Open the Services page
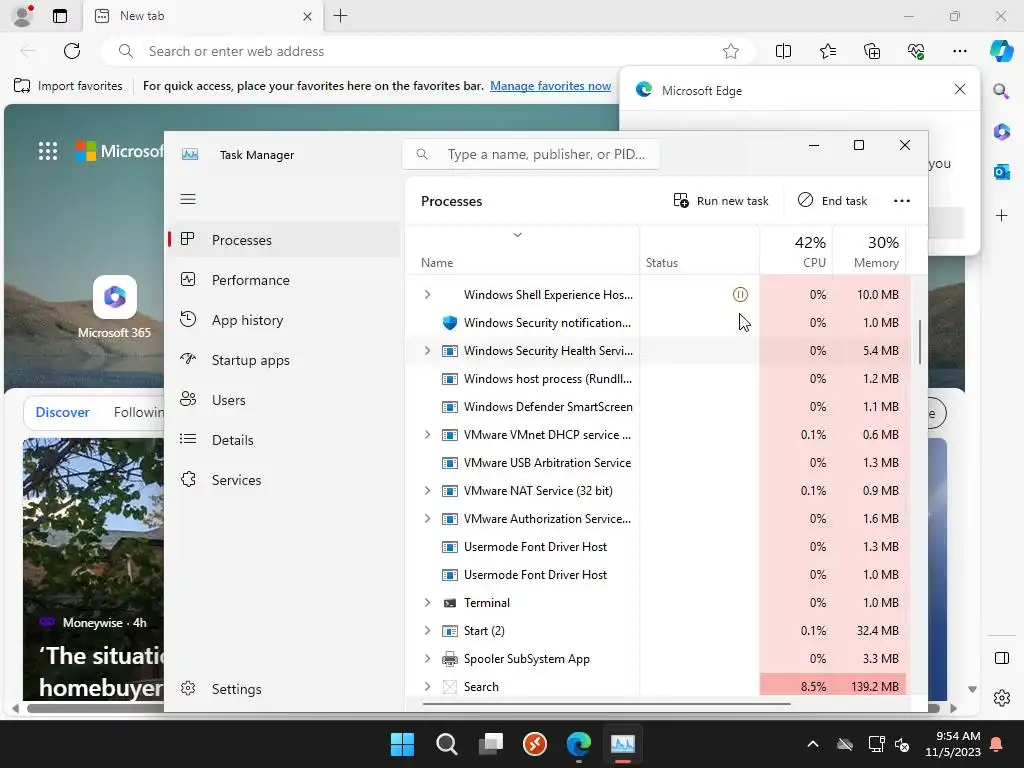 pos(285,480)
